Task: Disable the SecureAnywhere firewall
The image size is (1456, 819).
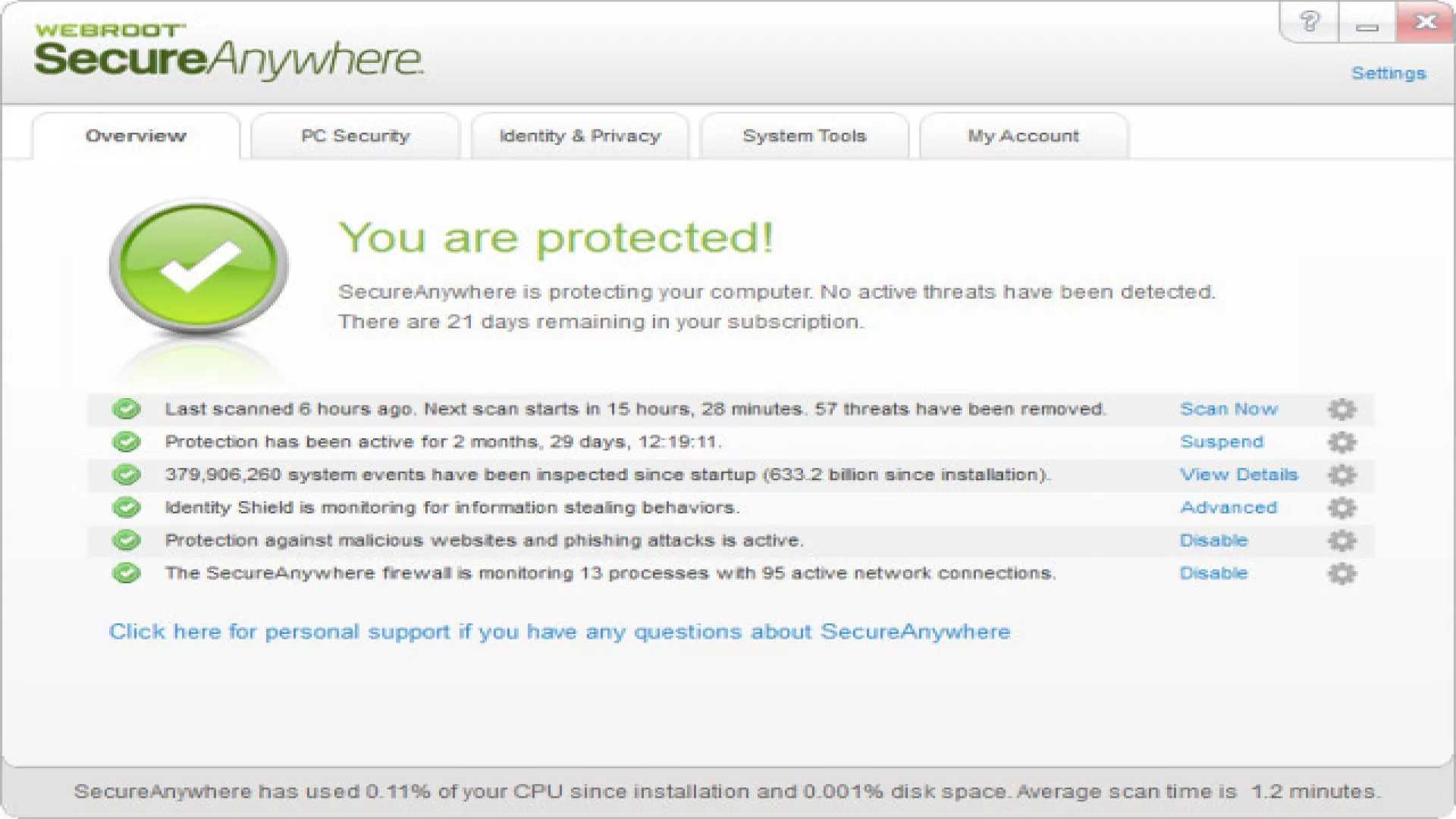Action: click(1213, 573)
